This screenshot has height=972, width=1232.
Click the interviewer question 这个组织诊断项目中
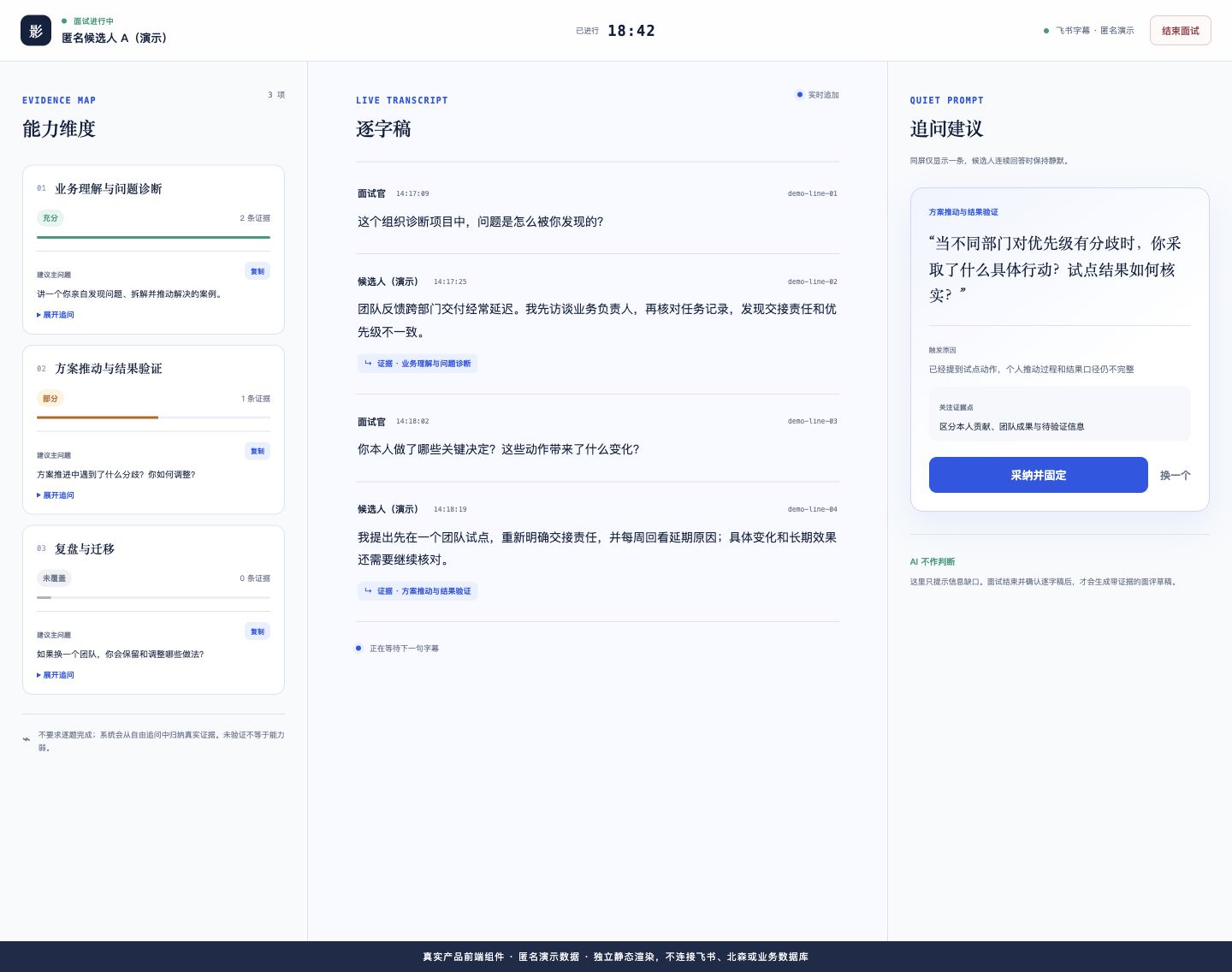tap(481, 222)
